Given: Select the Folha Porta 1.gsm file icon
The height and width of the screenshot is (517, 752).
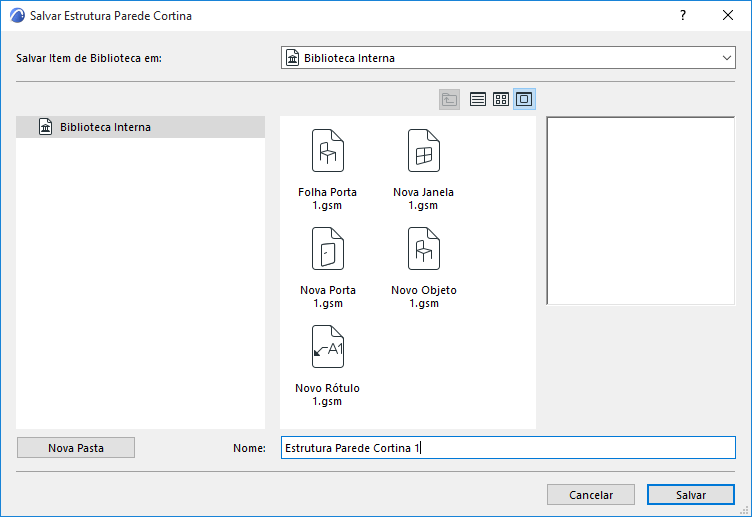Looking at the screenshot, I should tap(328, 151).
